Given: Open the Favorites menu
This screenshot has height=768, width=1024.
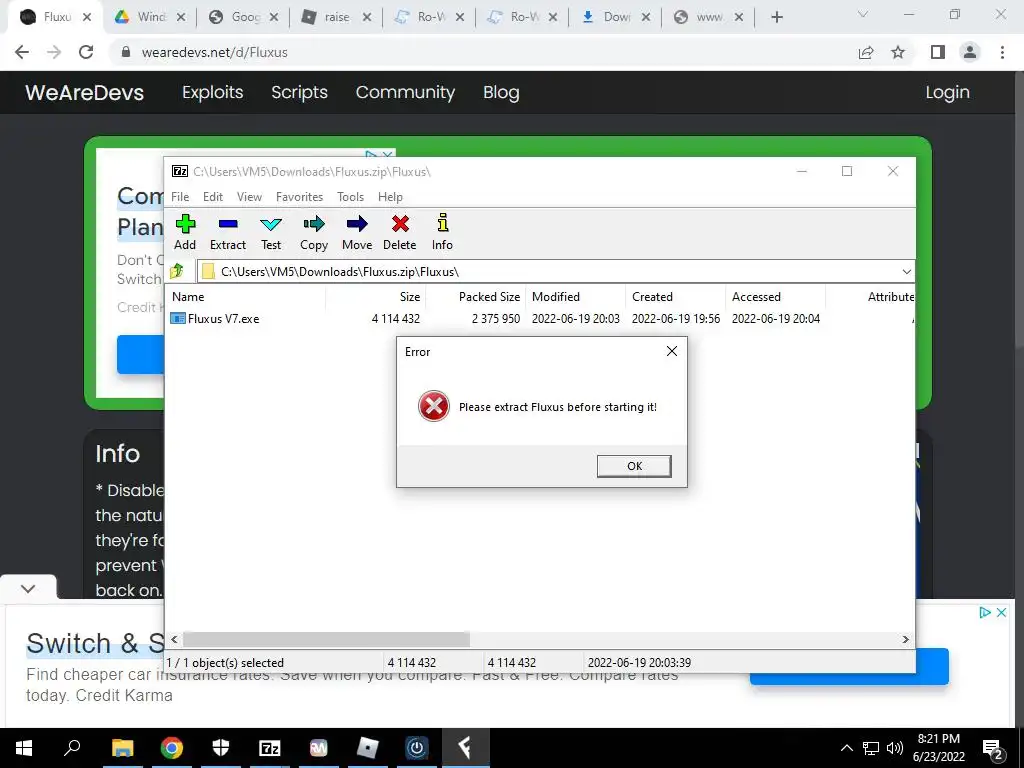Looking at the screenshot, I should tap(299, 197).
